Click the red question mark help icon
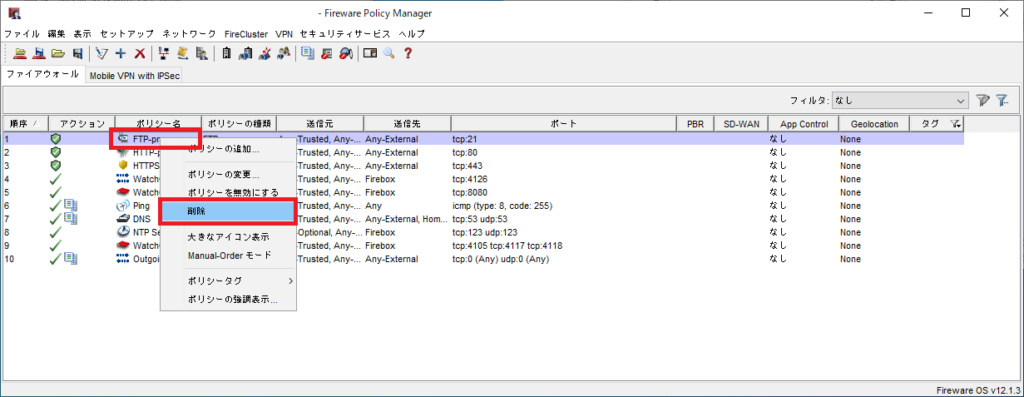Viewport: 1024px width, 397px height. [x=408, y=54]
